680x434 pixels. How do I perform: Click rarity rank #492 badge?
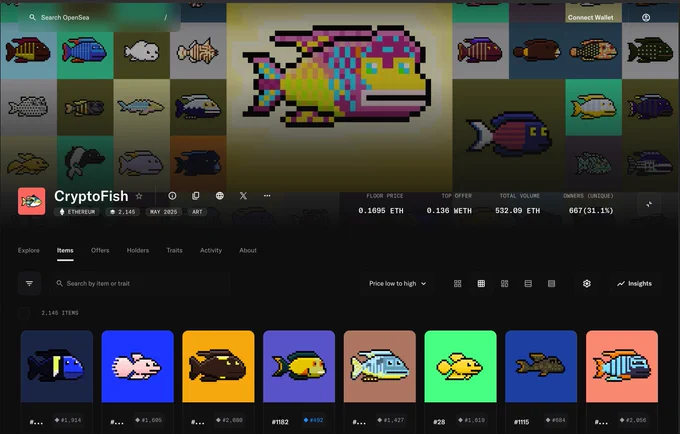[313, 420]
